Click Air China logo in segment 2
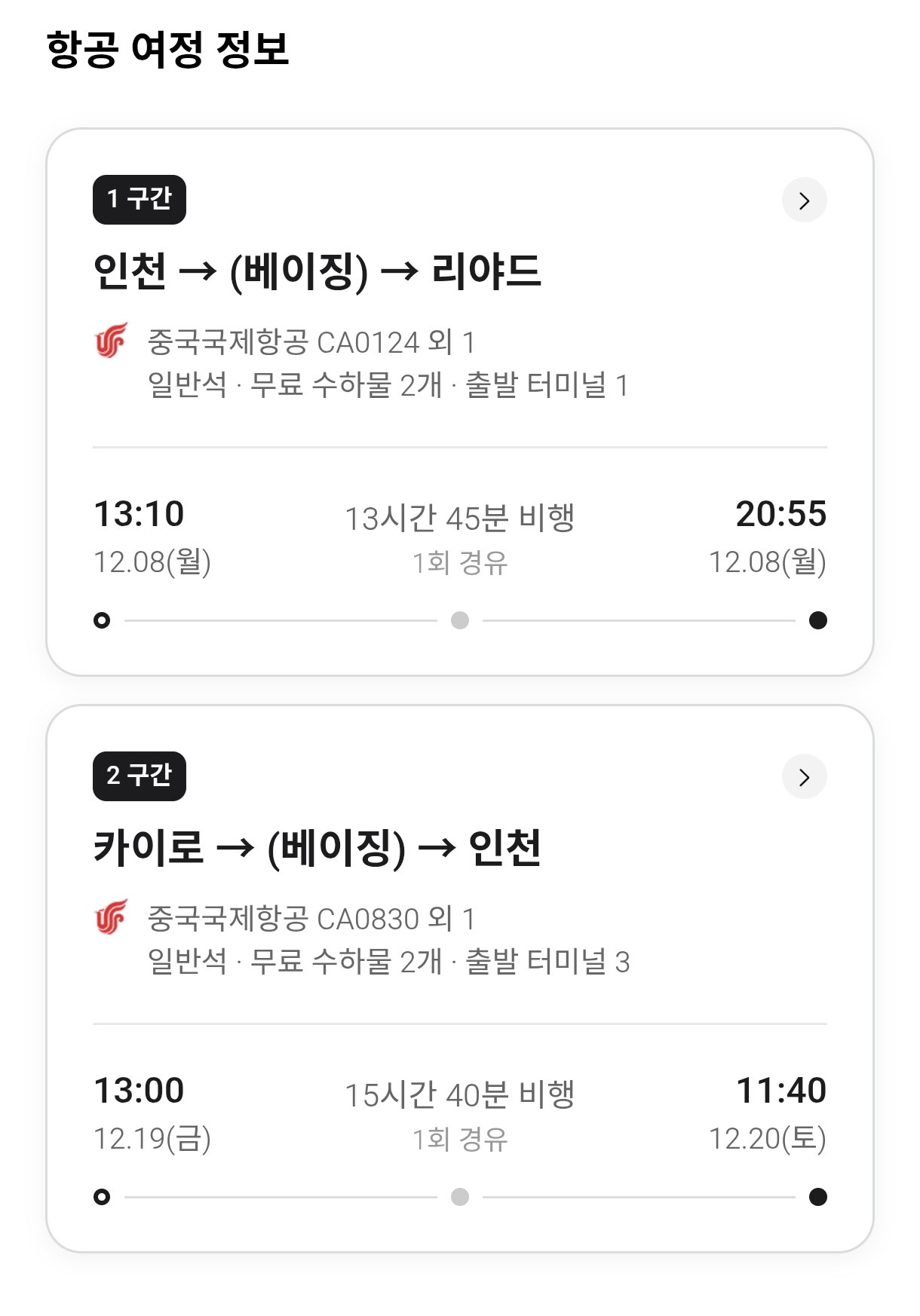 click(112, 917)
